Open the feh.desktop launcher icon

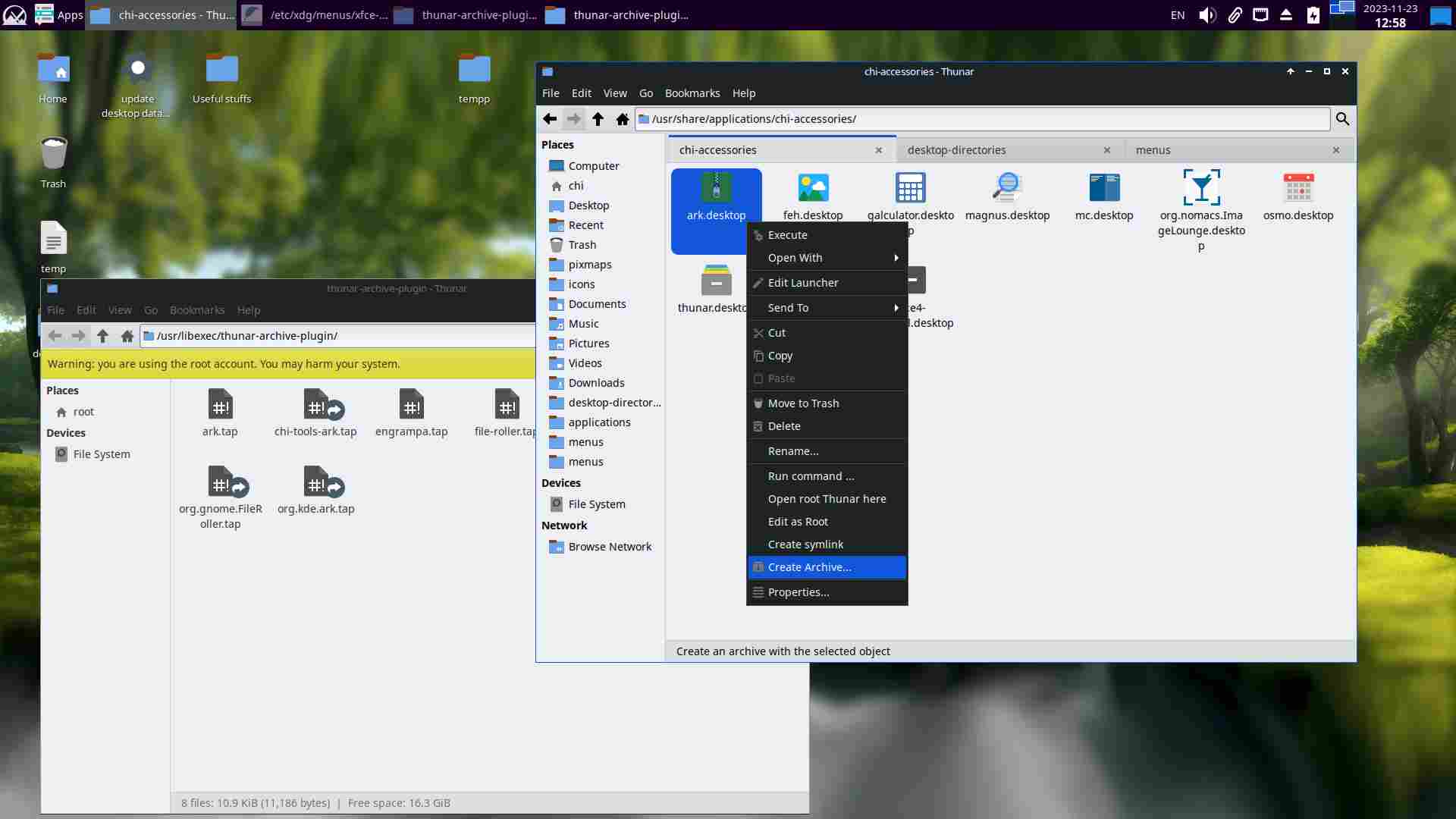coord(813,188)
